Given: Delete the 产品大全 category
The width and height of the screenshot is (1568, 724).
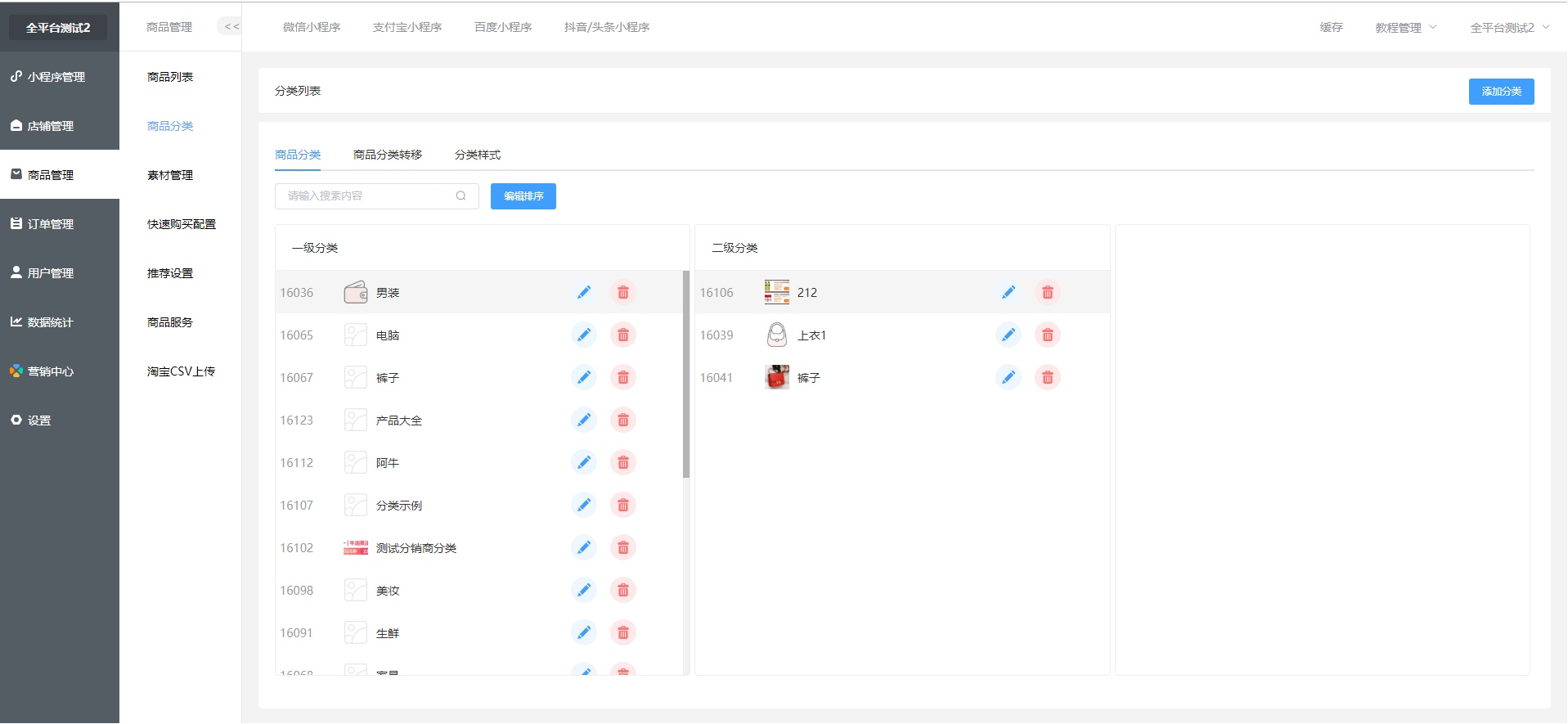Looking at the screenshot, I should [x=623, y=420].
